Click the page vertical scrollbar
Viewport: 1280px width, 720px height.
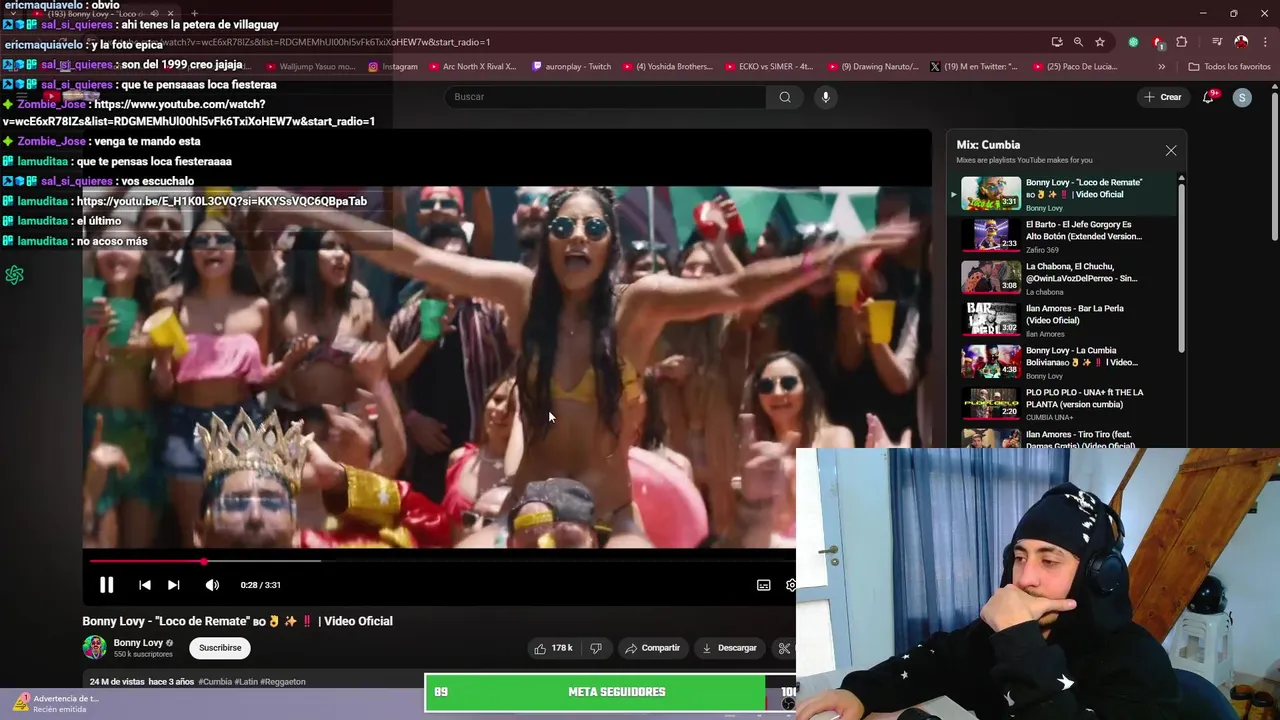click(x=1274, y=165)
